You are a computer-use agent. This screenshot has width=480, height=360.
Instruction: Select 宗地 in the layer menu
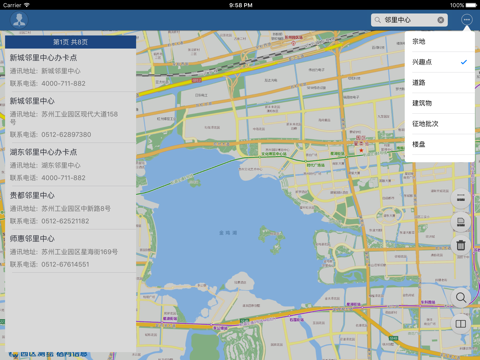[440, 42]
